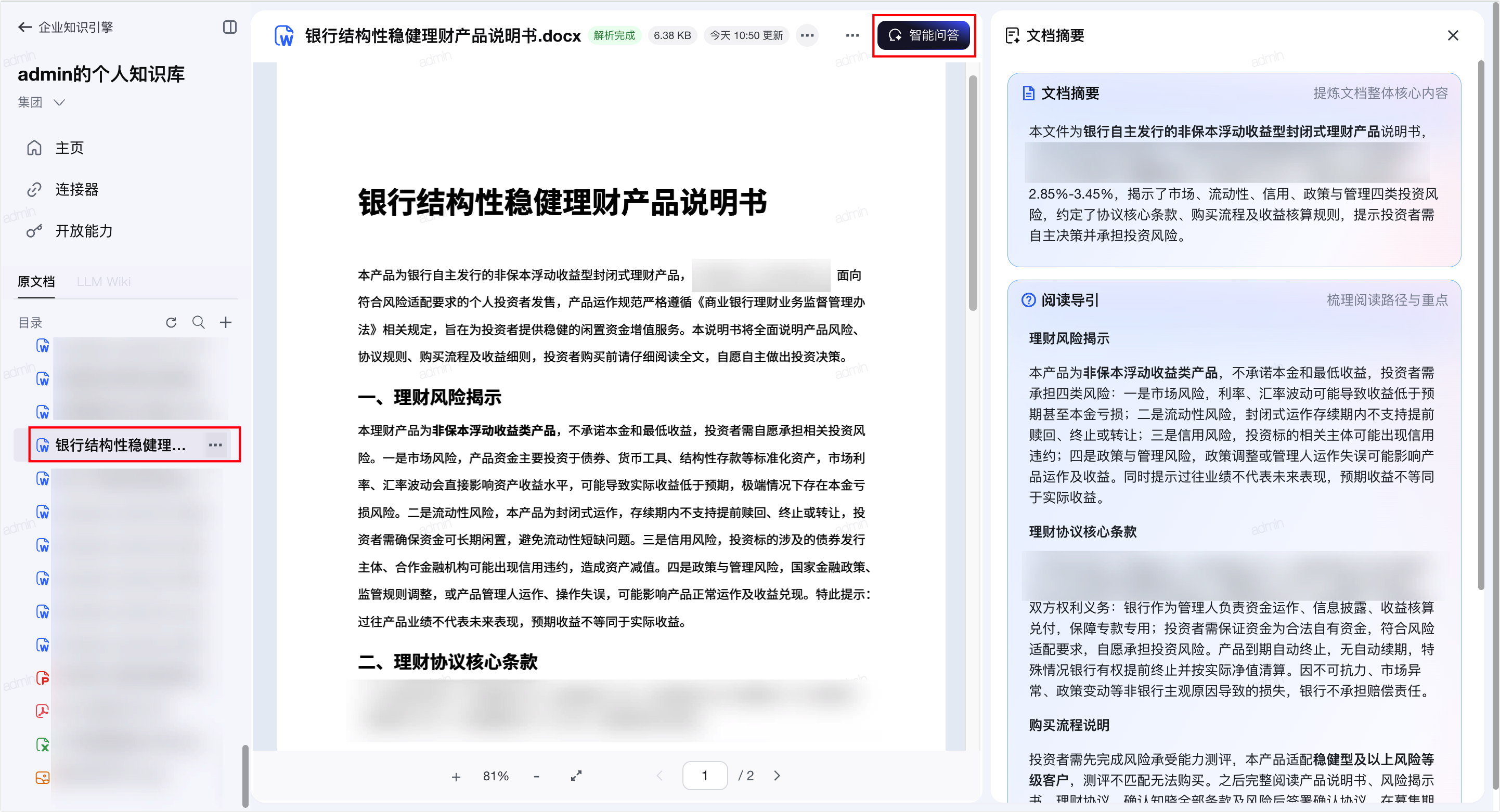Expand the 集团 dropdown

[x=41, y=102]
